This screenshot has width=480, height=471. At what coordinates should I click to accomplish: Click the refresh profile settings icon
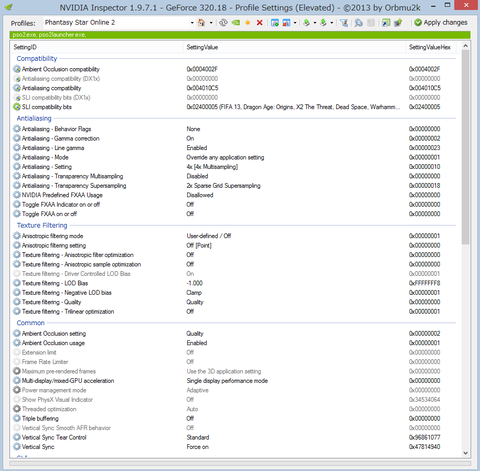[x=223, y=23]
